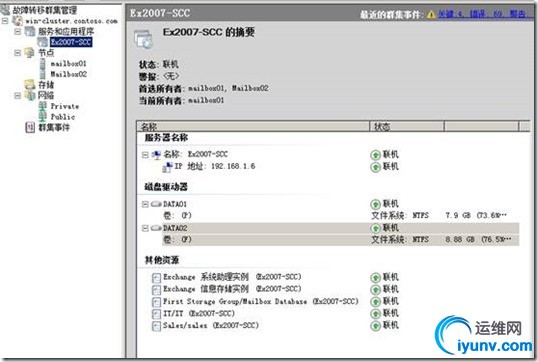Viewport: 538px width, 362px height.
Task: Click the 群集事件 events icon
Action: click(x=30, y=127)
